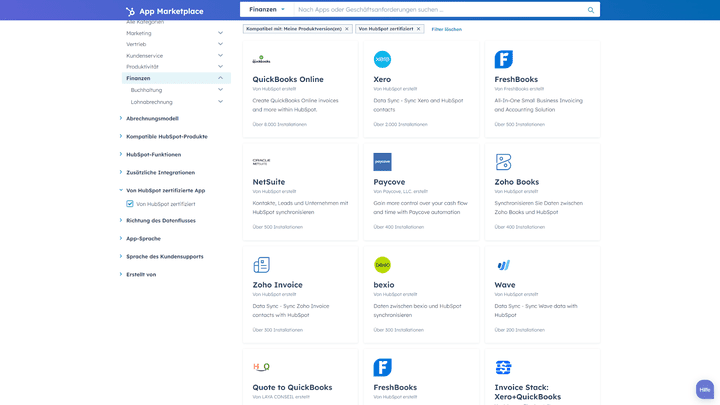Select the Vertrieb category
Viewport: 720px width, 405px height.
(136, 44)
